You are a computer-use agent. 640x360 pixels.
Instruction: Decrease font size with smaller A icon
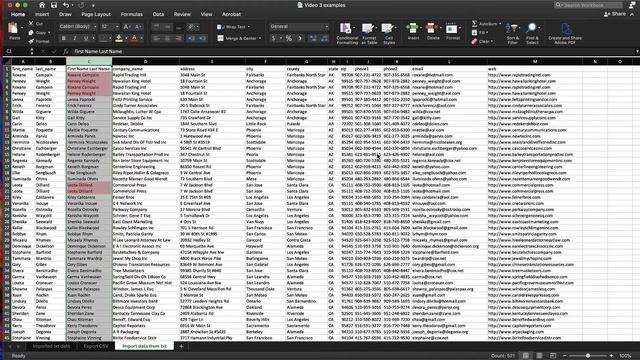click(x=138, y=27)
